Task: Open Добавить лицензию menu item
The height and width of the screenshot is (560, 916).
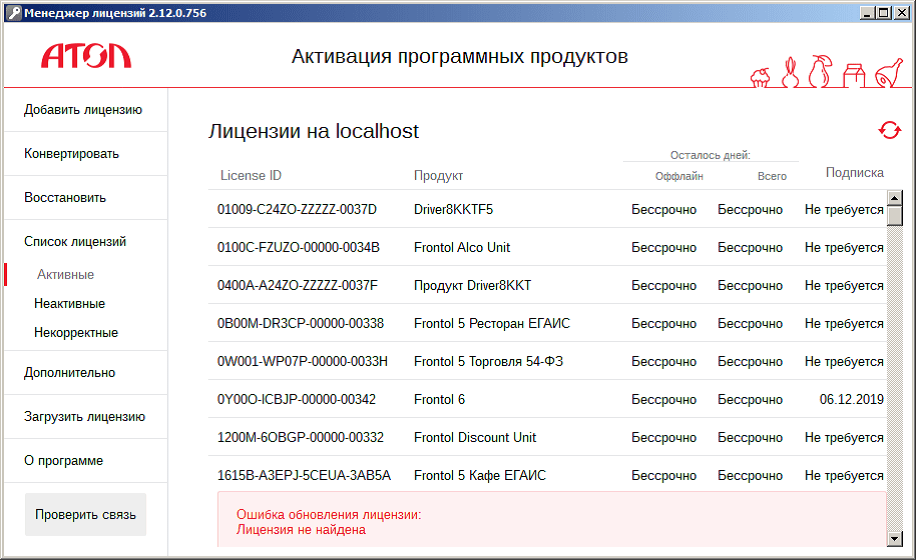Action: [x=85, y=110]
